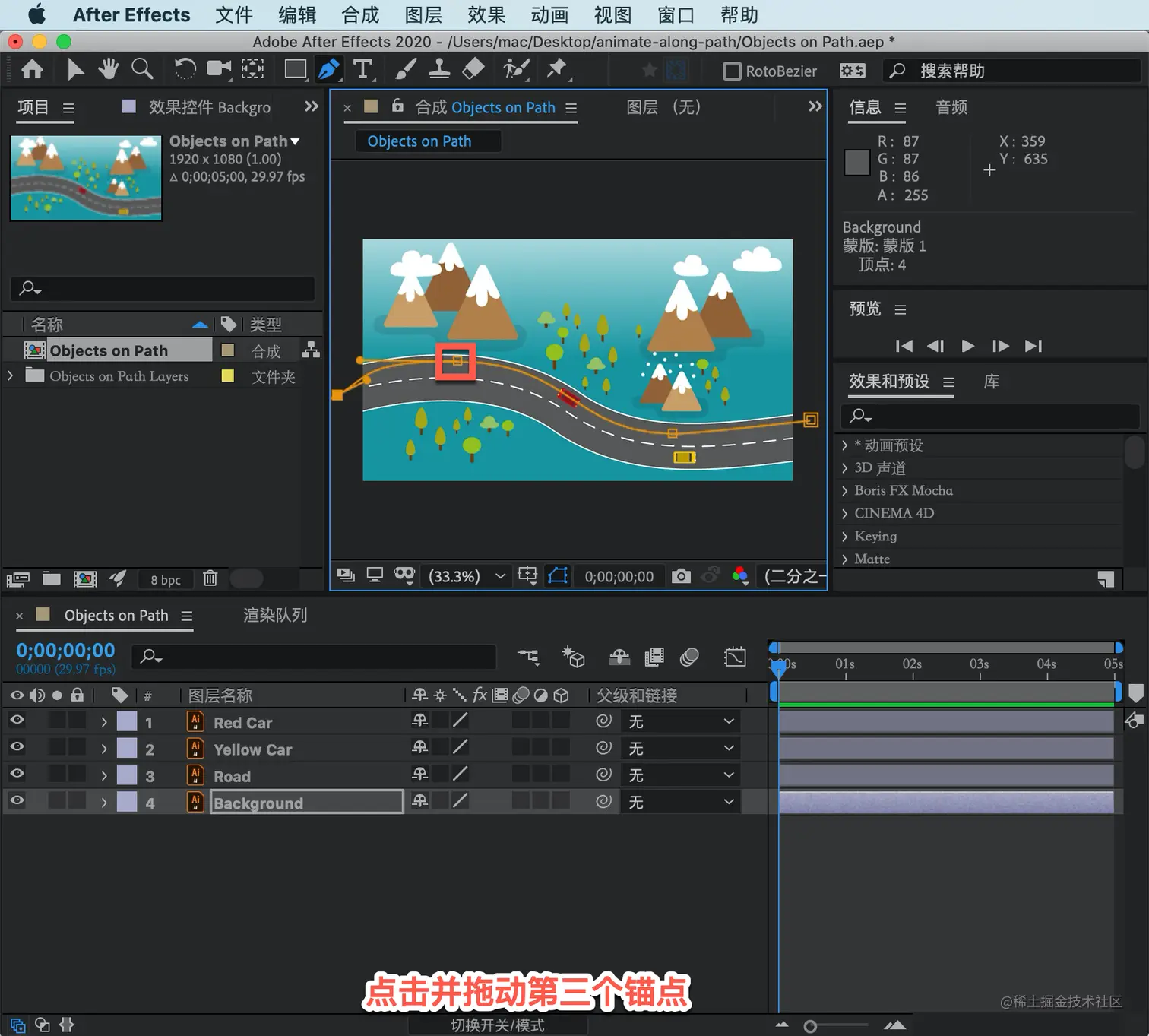Expand the Background layer properties
Viewport: 1149px width, 1036px height.
[104, 803]
